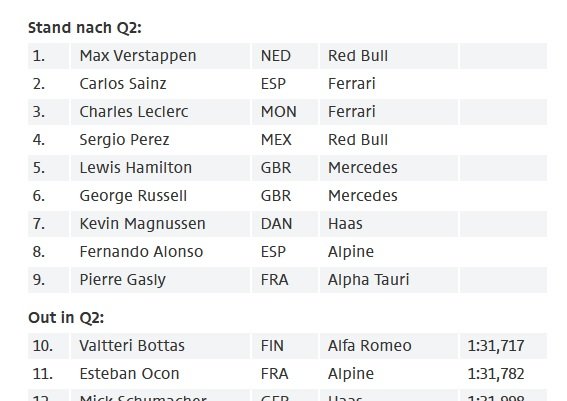Click the Out in Q2 heading

click(66, 318)
